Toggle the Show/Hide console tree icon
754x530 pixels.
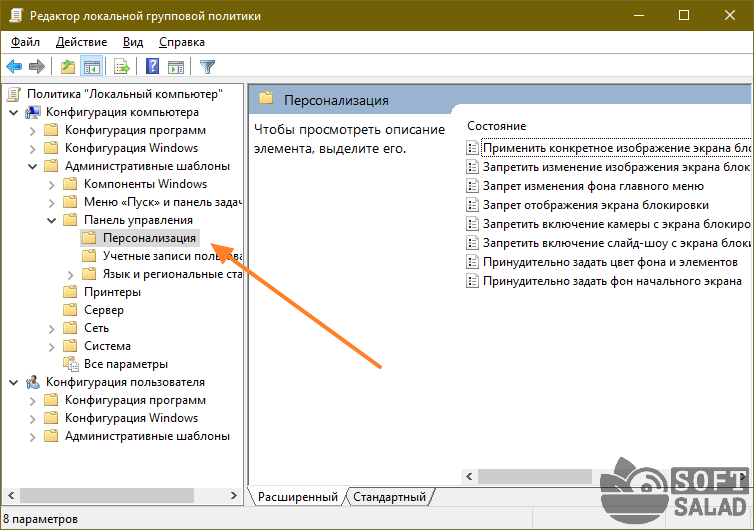(91, 66)
